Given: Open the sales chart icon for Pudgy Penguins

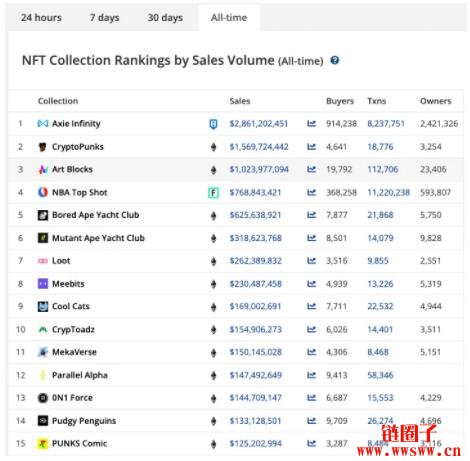Looking at the screenshot, I should tap(311, 421).
